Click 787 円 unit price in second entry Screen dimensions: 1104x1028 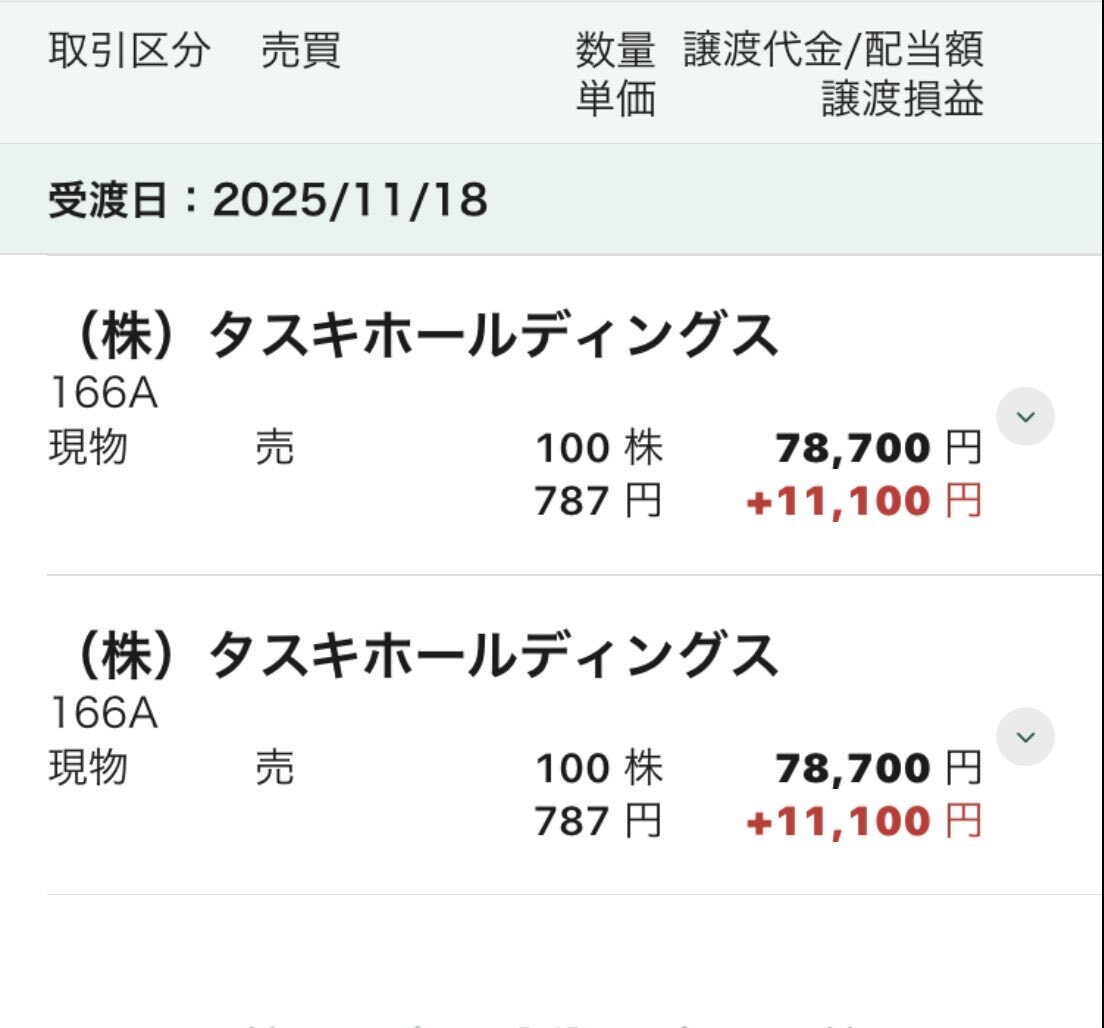(598, 821)
